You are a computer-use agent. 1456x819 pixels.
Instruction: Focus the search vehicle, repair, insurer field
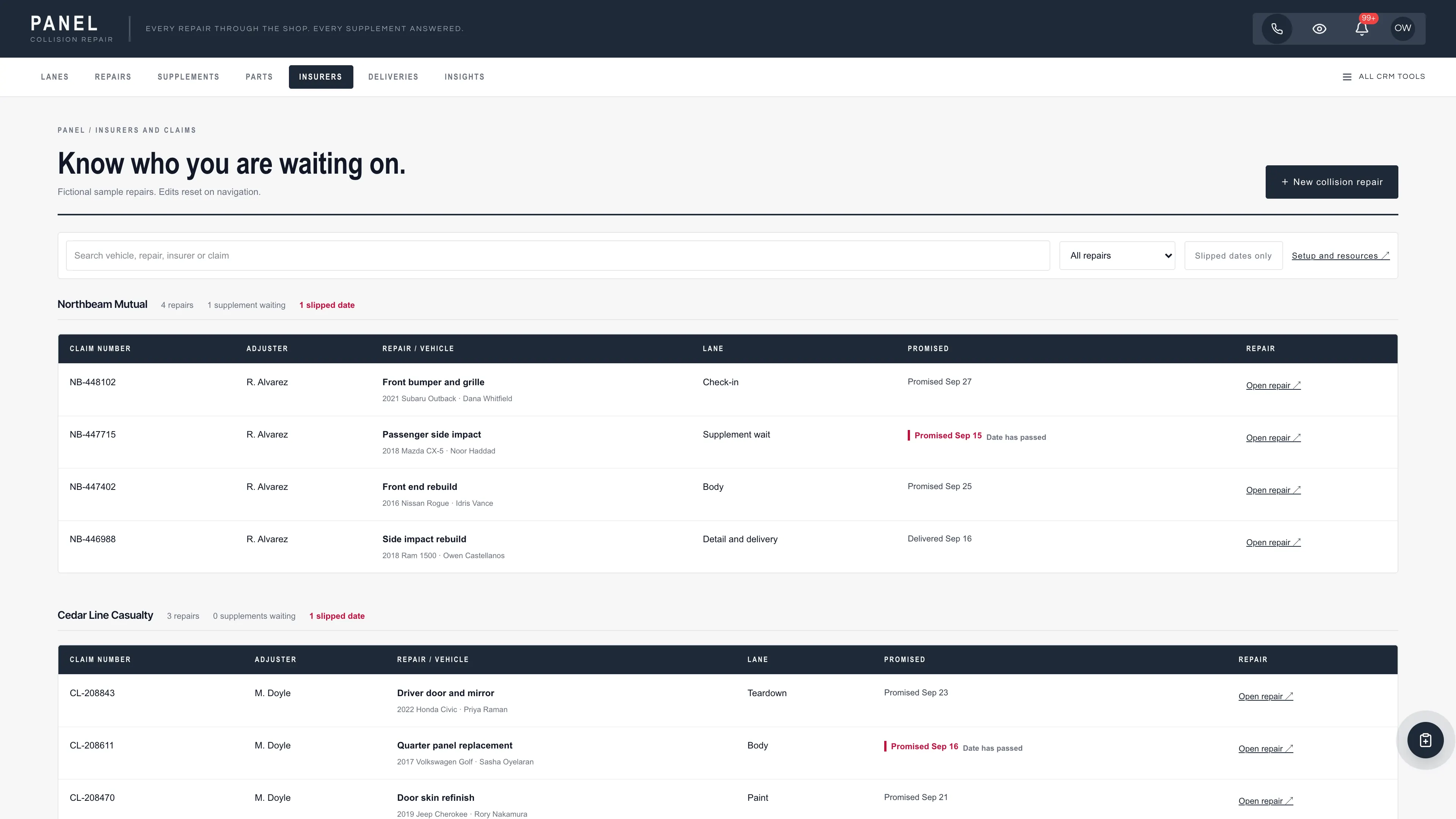click(558, 256)
